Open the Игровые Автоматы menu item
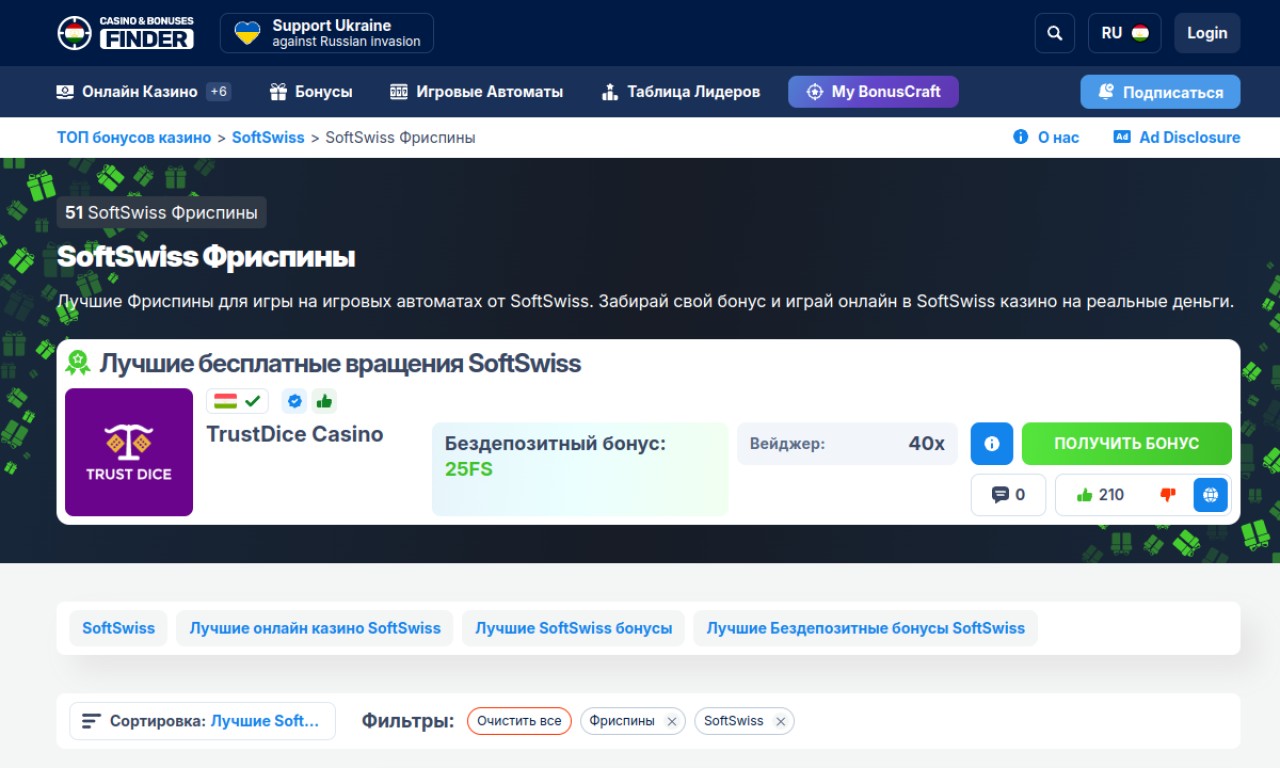The height and width of the screenshot is (768, 1280). 476,92
